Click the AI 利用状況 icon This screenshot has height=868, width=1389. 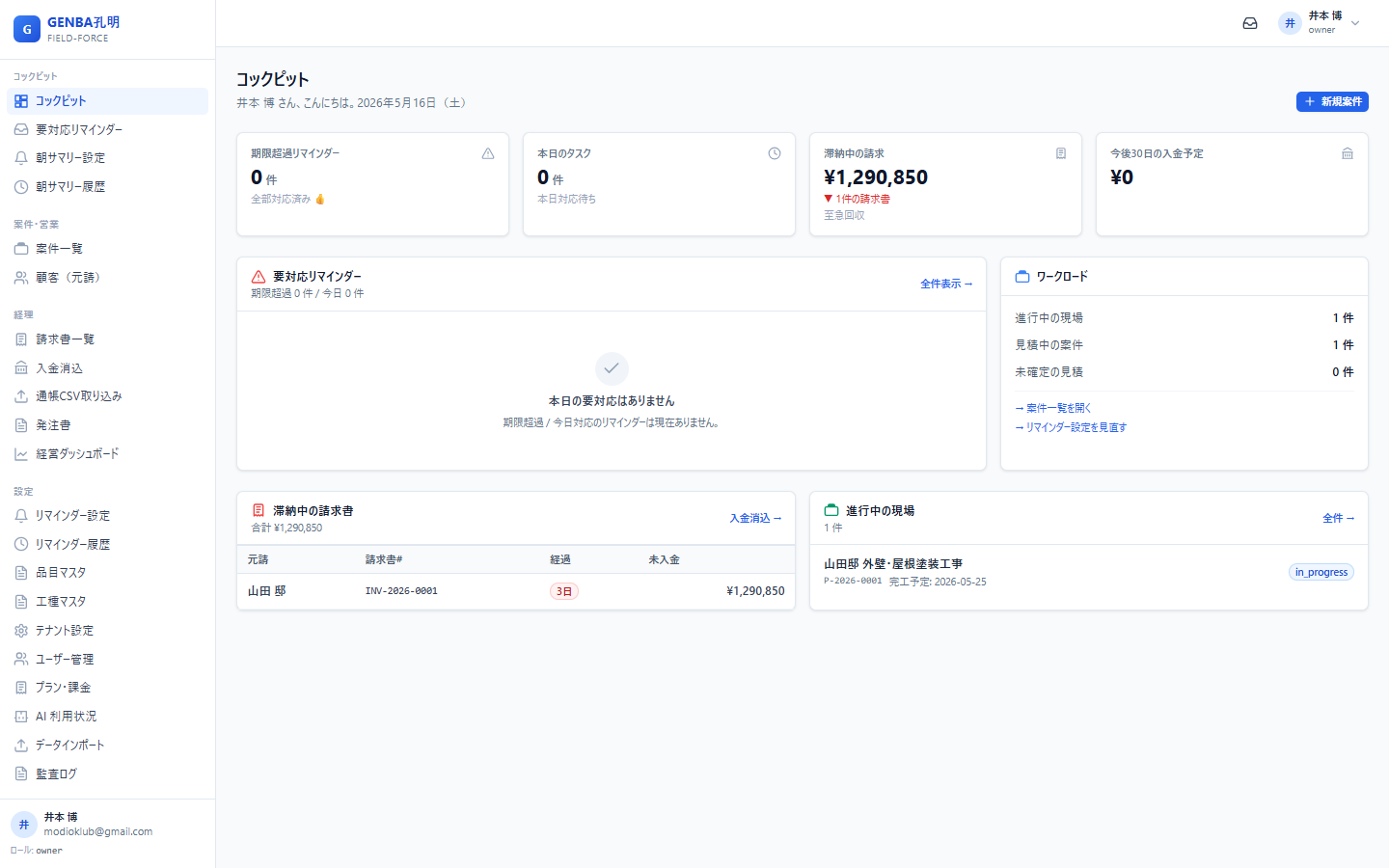pos(21,717)
